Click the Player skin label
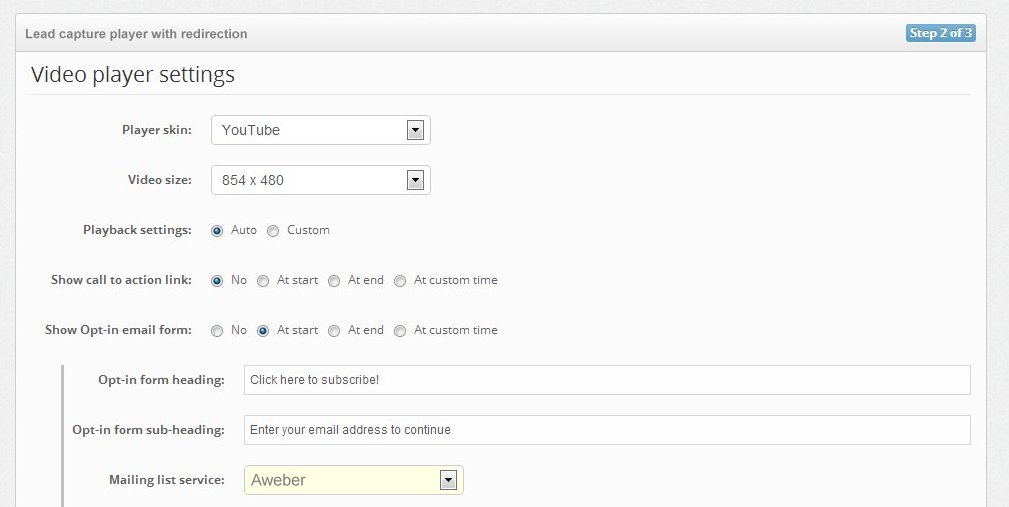 tap(157, 130)
